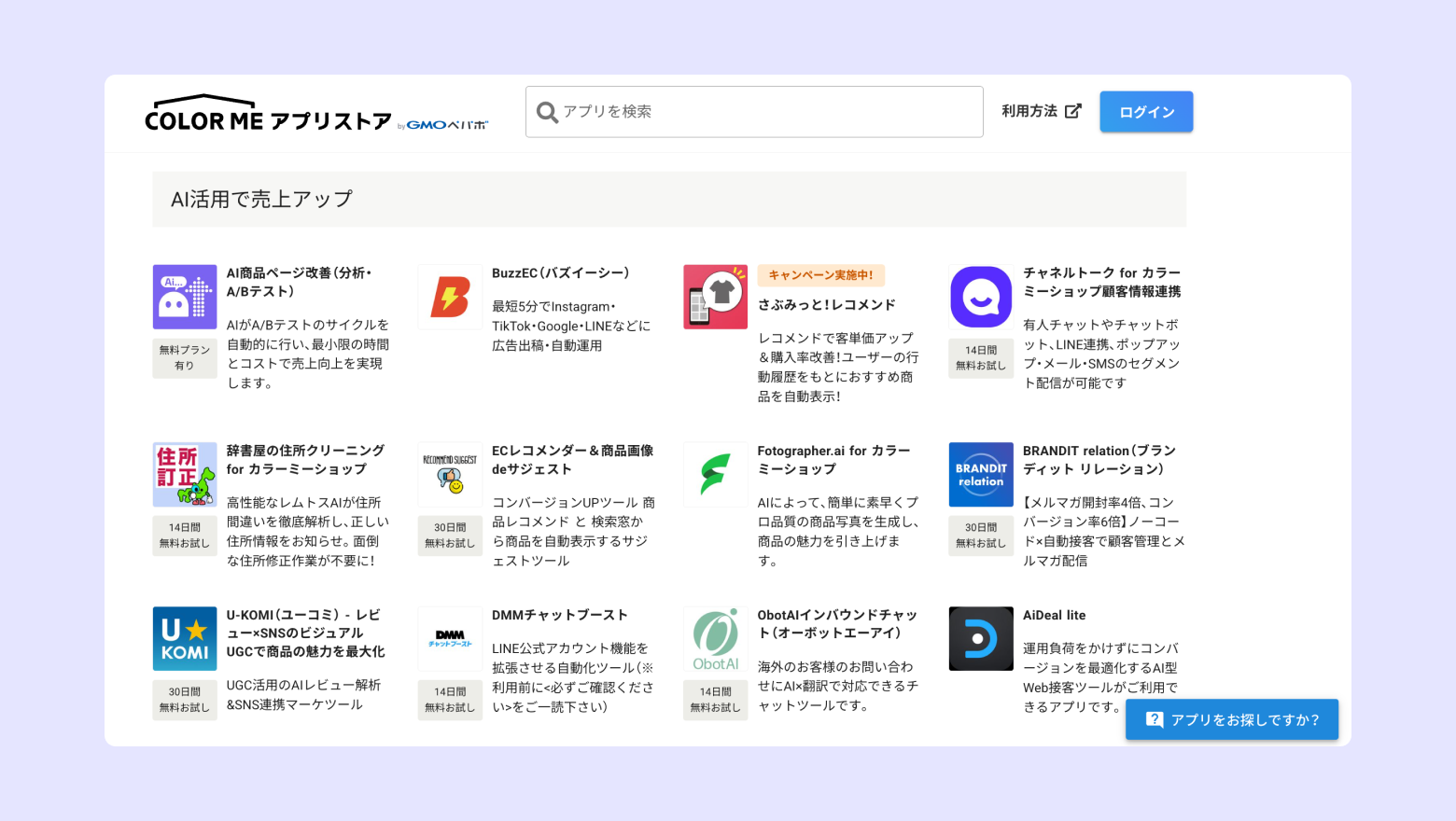Click 30日間無料お試し badge under U-KOMI
Viewport: 1456px width, 821px height.
185,700
